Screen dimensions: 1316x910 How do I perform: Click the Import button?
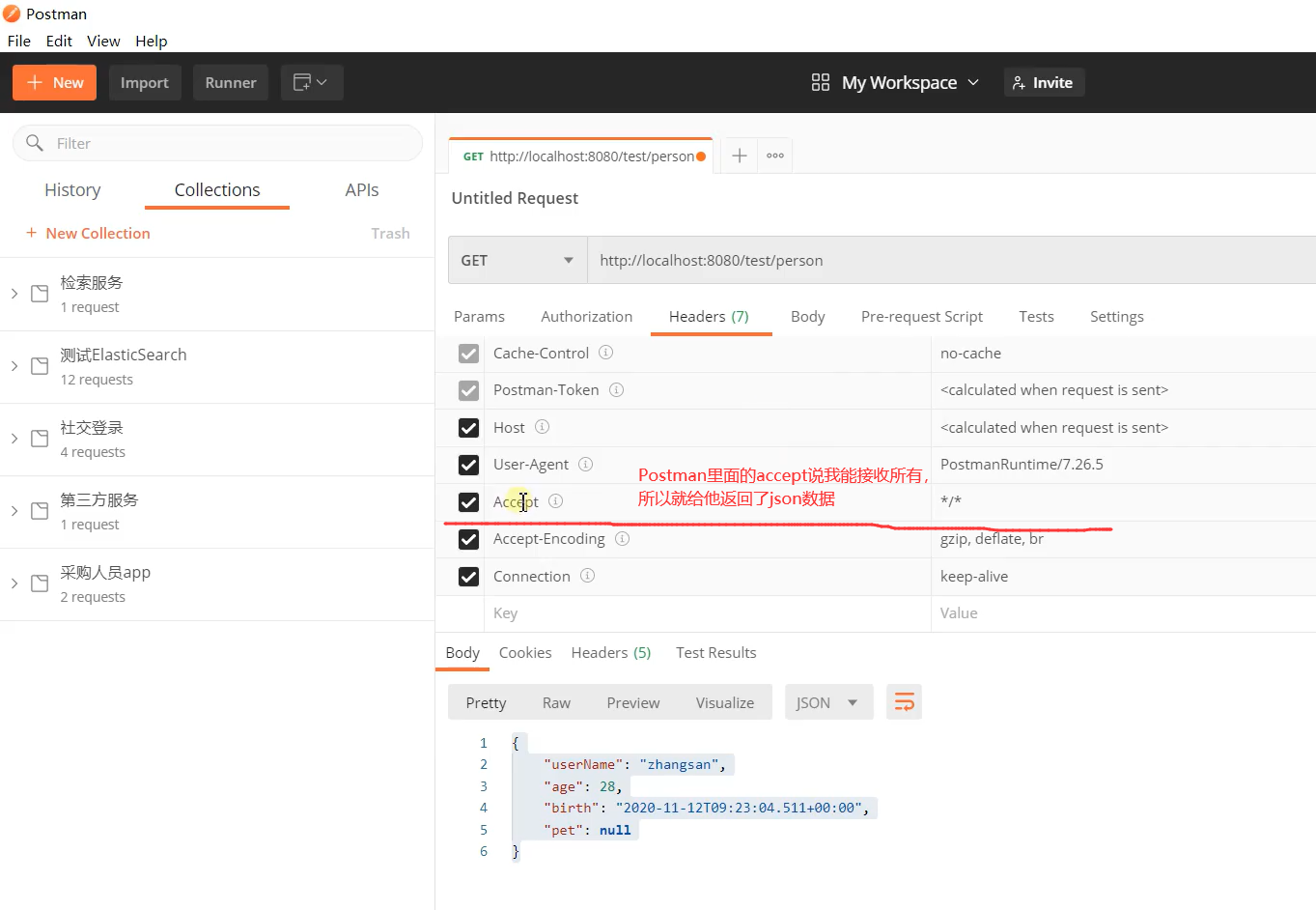pos(145,82)
